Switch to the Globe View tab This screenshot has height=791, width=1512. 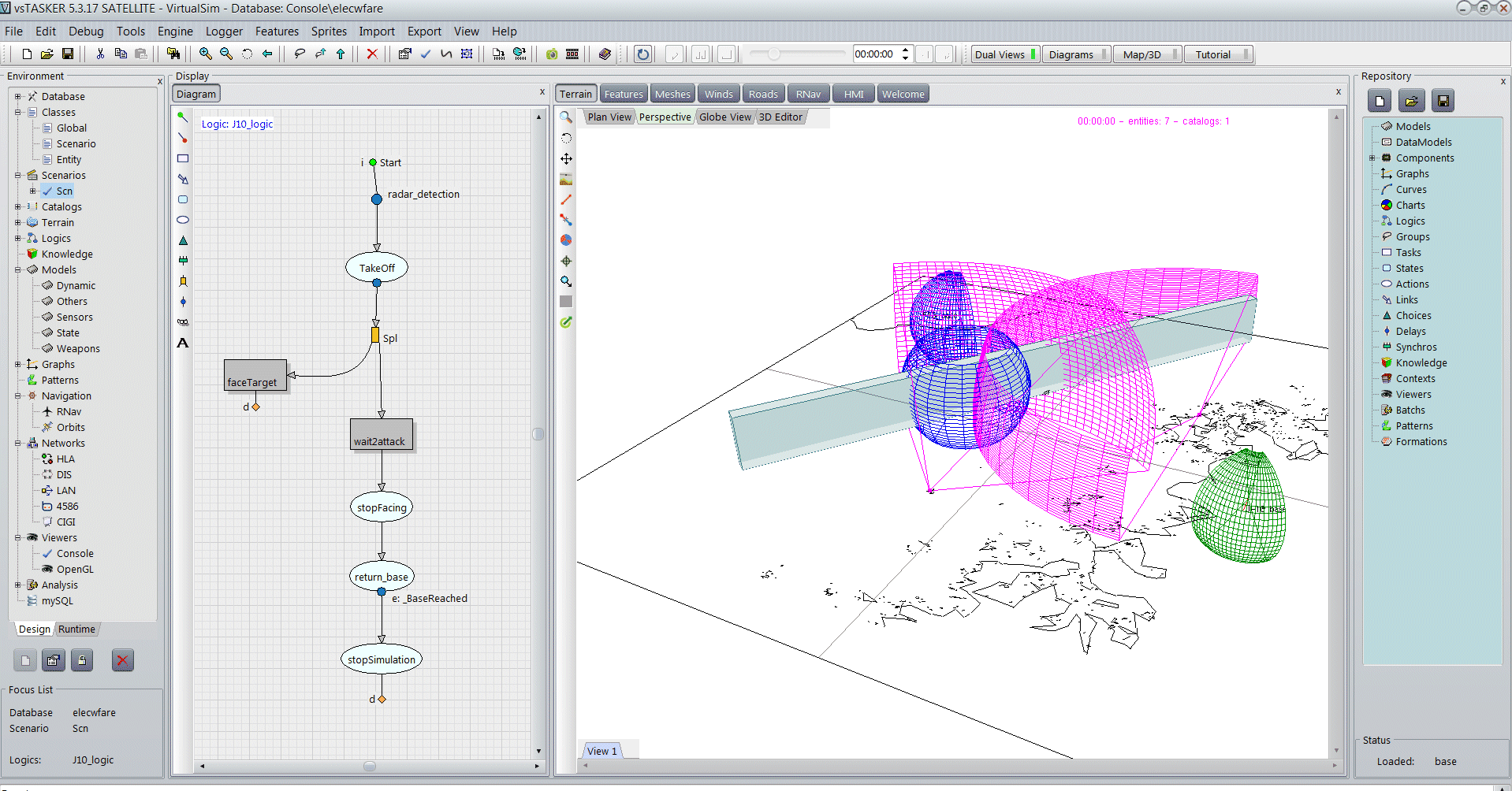[724, 117]
